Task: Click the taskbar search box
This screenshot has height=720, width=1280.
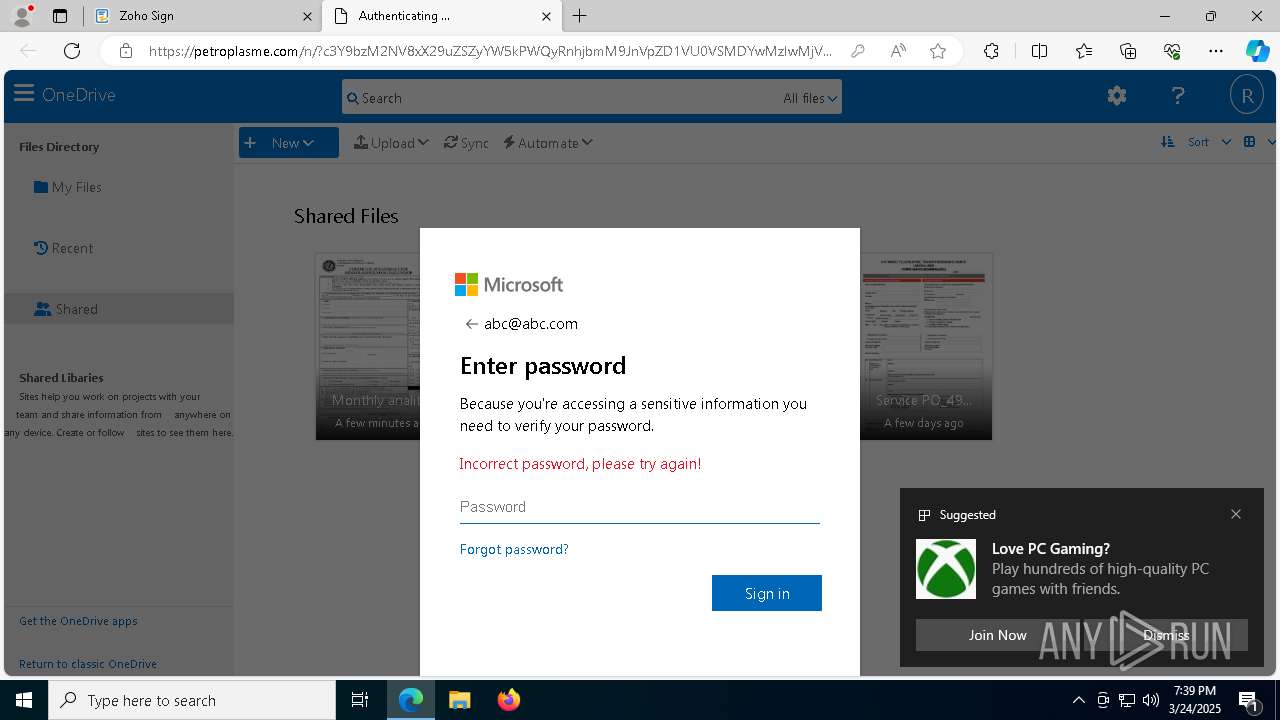Action: [192, 700]
